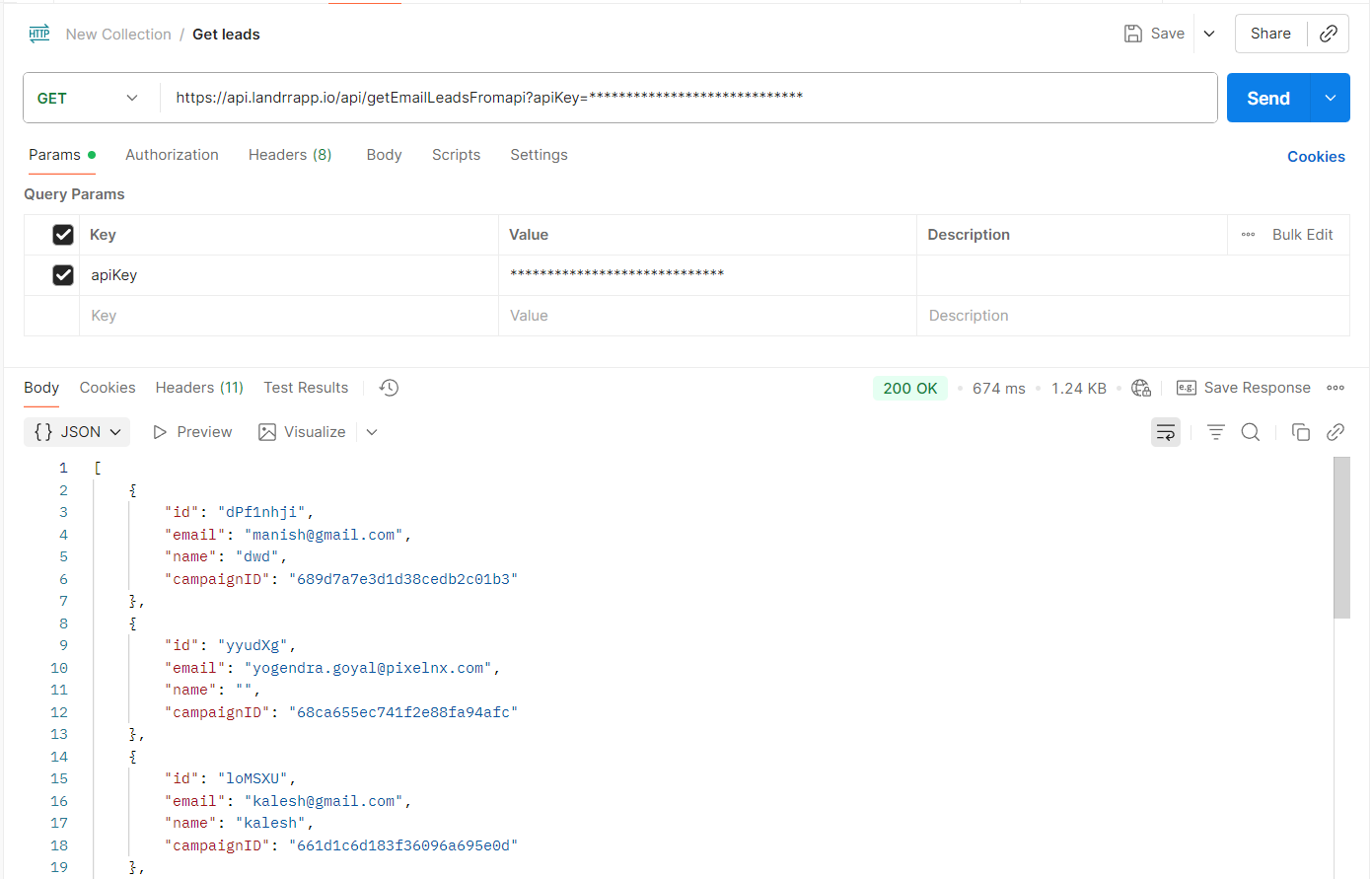Click the response body vertical scrollbar

[x=1341, y=538]
